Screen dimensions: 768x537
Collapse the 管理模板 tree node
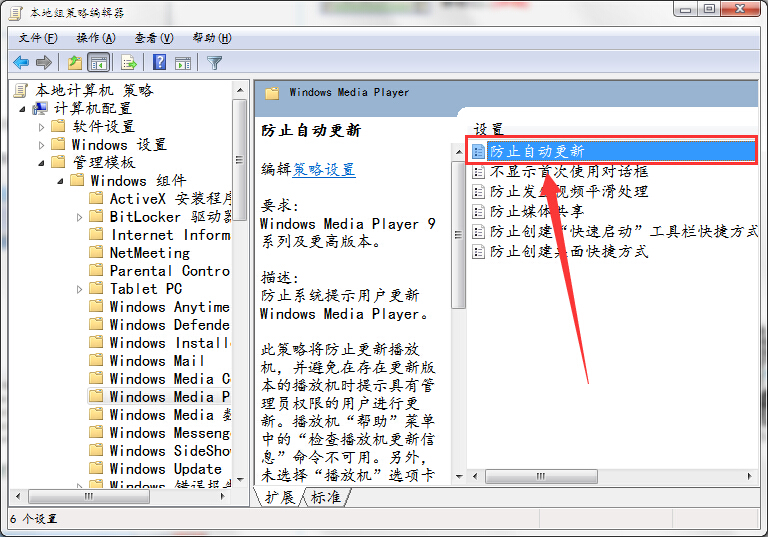click(42, 163)
